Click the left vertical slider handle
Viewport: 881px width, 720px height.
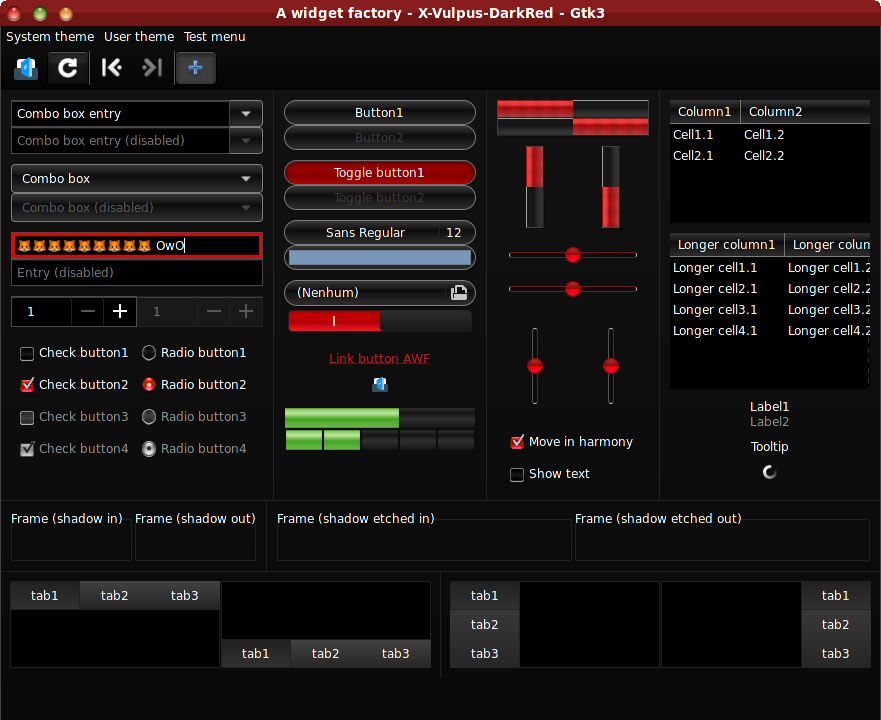click(x=535, y=366)
